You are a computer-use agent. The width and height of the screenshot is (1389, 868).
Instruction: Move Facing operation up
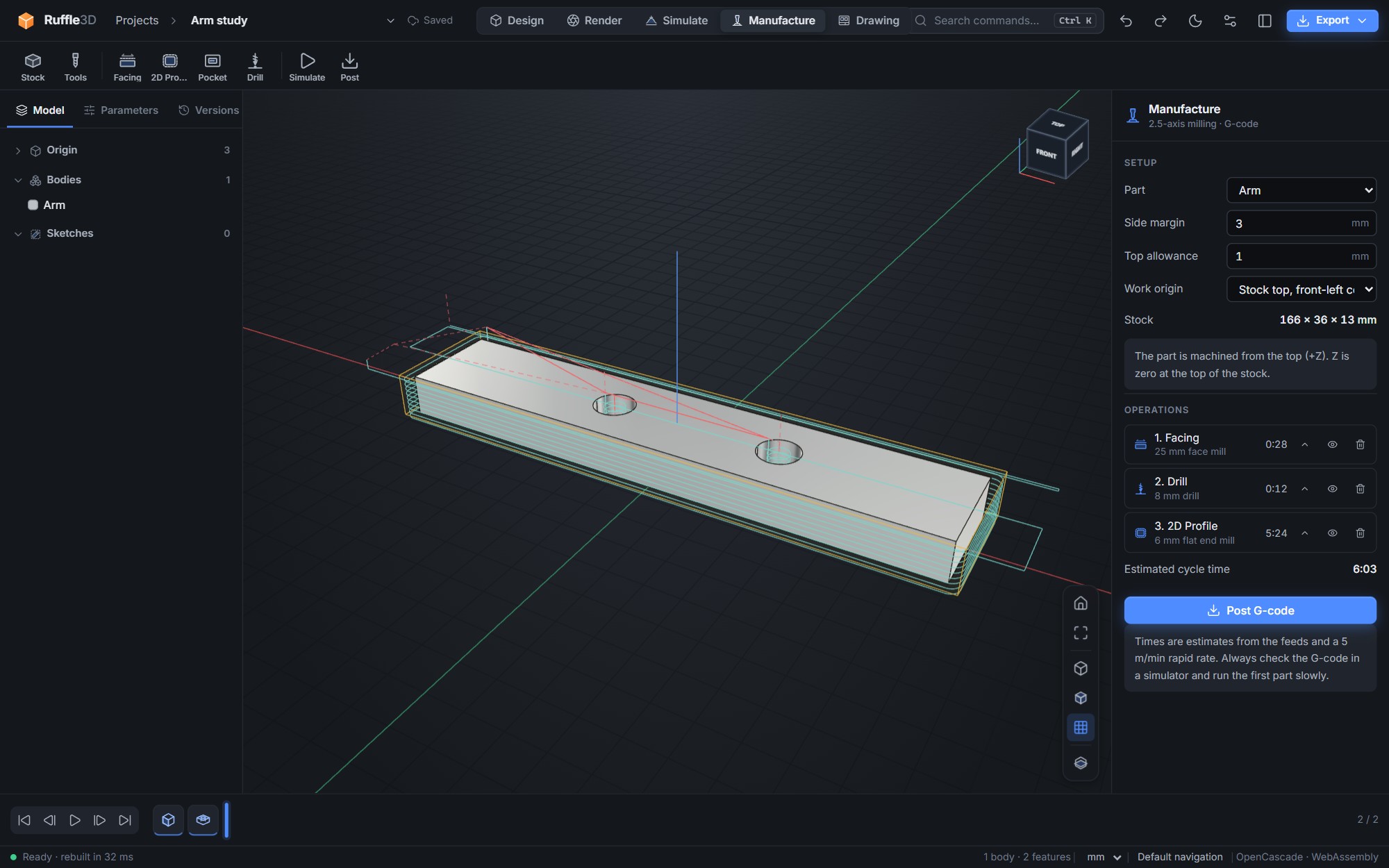tap(1304, 444)
